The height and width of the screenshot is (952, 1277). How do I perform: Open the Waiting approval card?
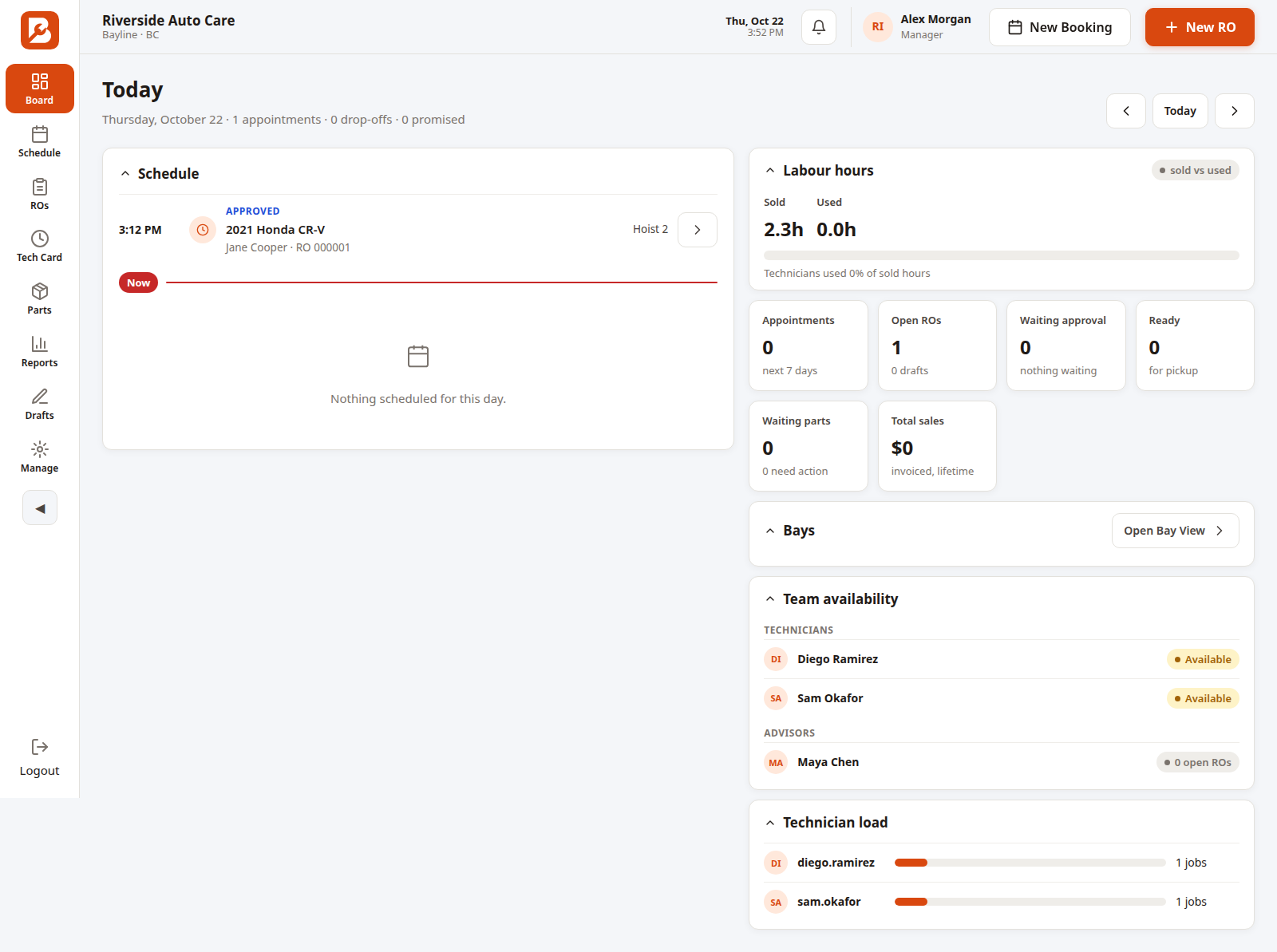(1066, 346)
